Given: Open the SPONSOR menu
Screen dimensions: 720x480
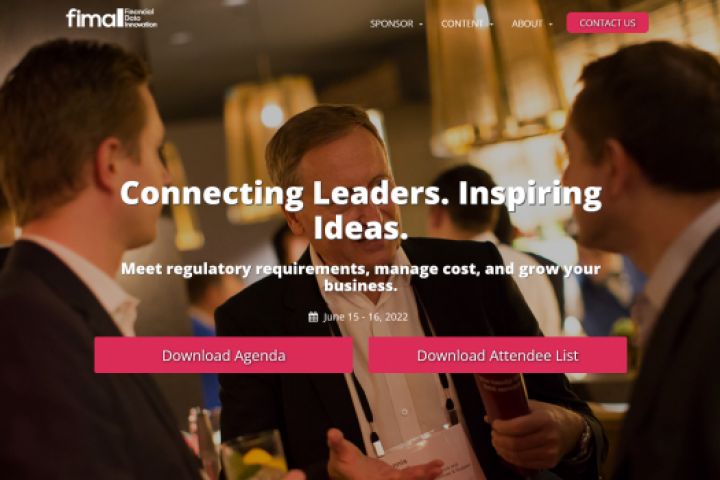Looking at the screenshot, I should tap(392, 23).
